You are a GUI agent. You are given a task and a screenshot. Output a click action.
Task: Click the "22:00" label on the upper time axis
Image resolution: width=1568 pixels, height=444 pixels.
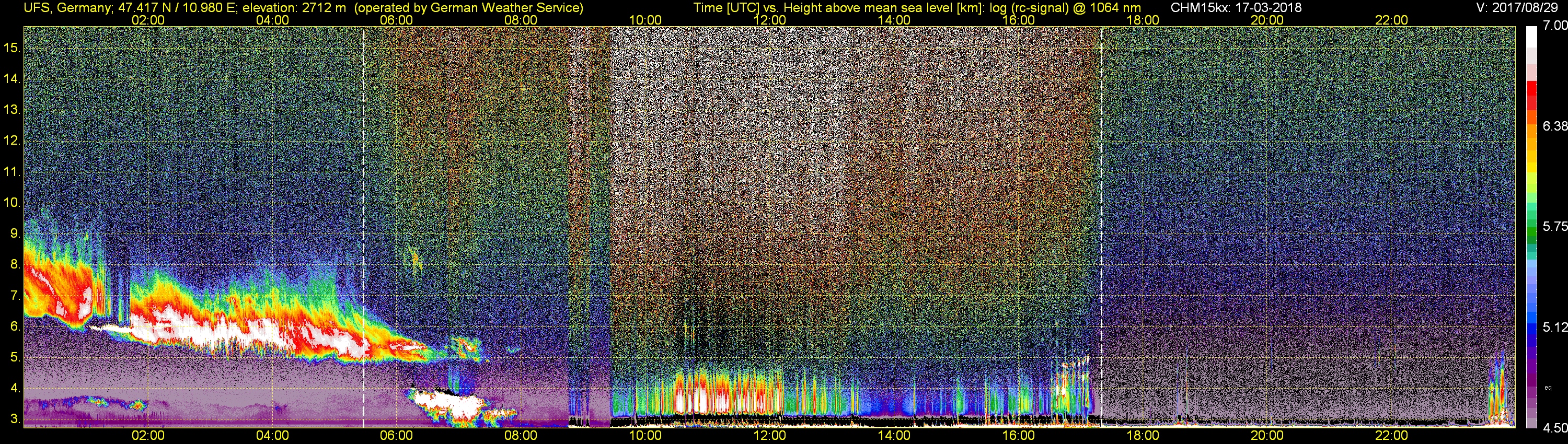coord(1391,20)
